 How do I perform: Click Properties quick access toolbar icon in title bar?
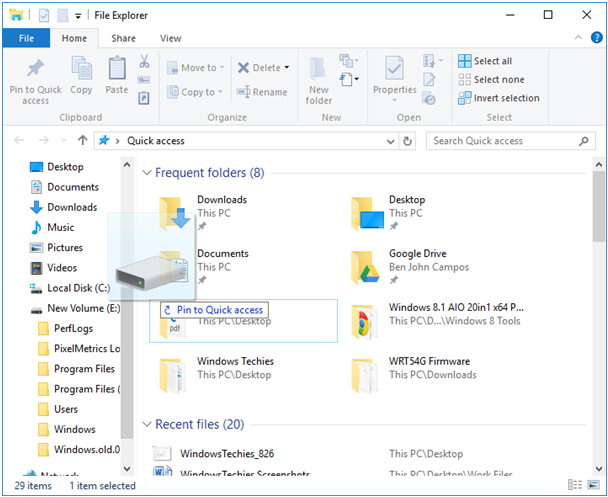coord(44,16)
